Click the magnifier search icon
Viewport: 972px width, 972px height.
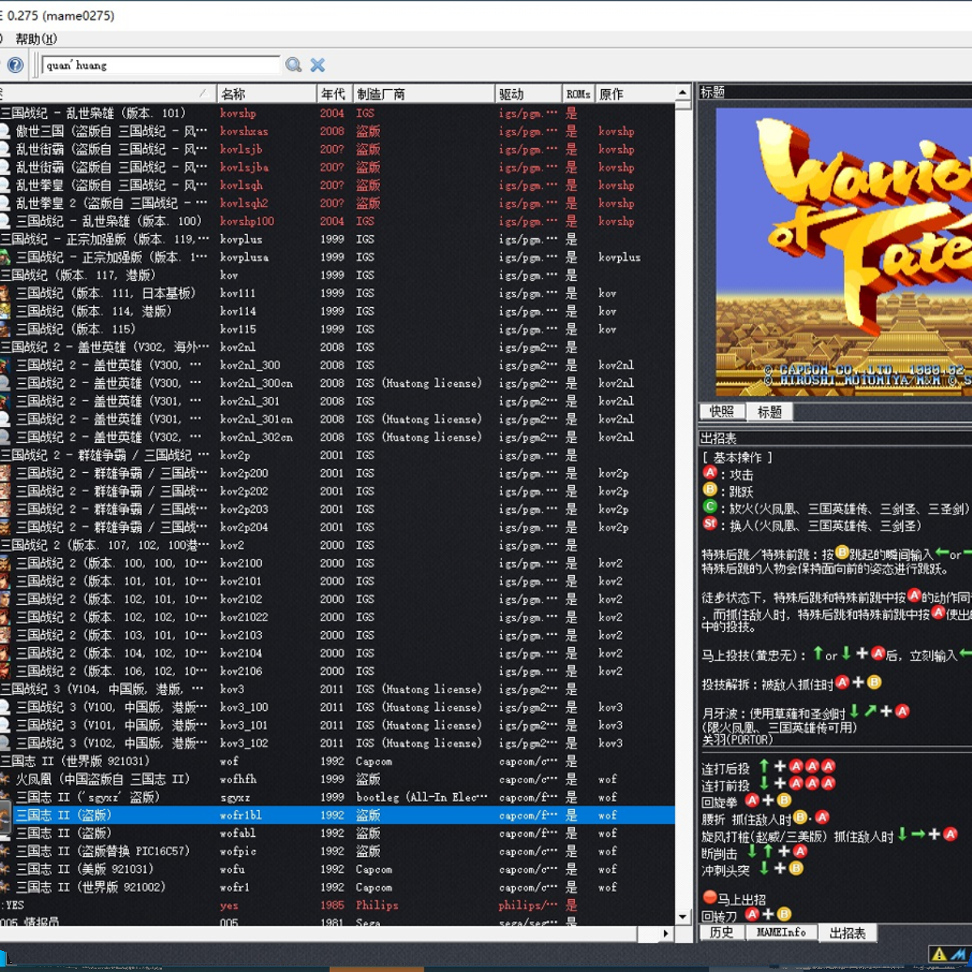tap(293, 64)
